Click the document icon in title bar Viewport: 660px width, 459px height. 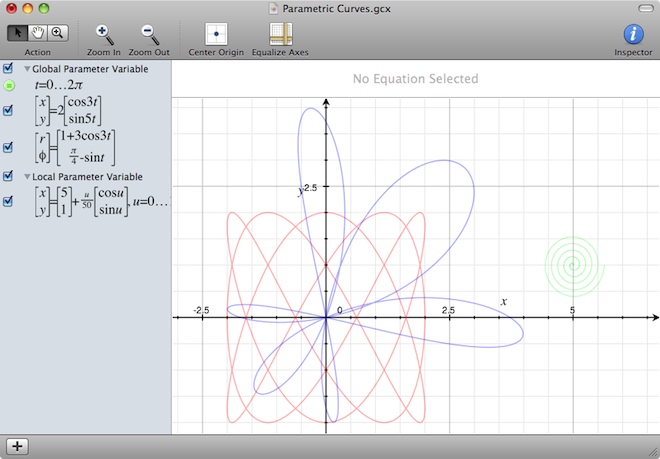(x=277, y=9)
